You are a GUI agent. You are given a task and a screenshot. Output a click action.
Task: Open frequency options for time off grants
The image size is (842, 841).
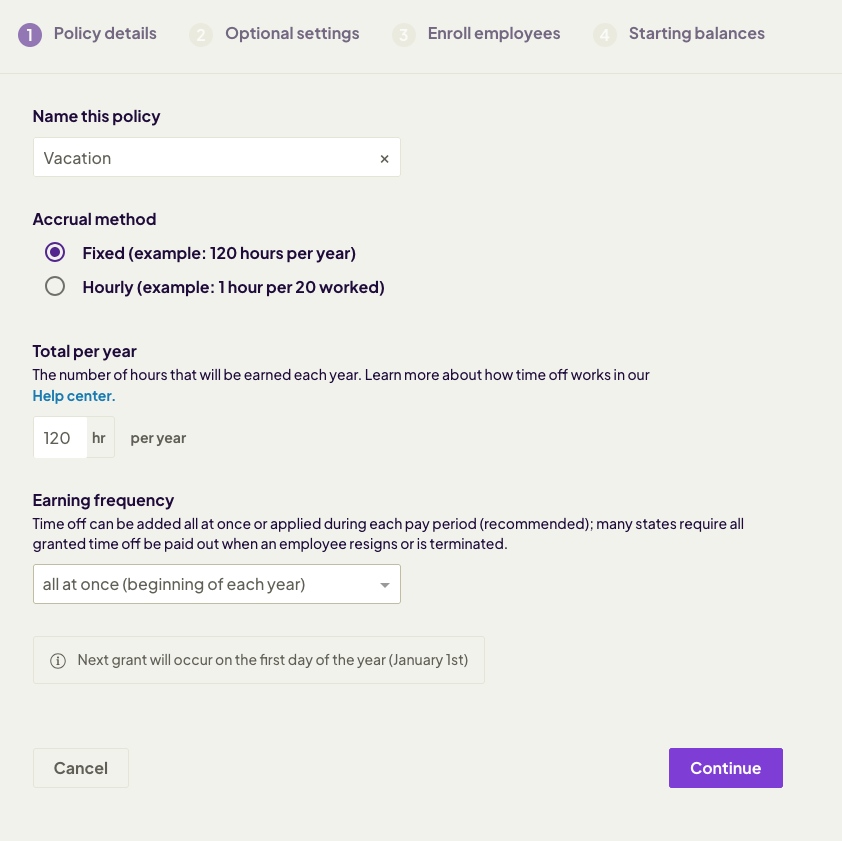coord(217,584)
